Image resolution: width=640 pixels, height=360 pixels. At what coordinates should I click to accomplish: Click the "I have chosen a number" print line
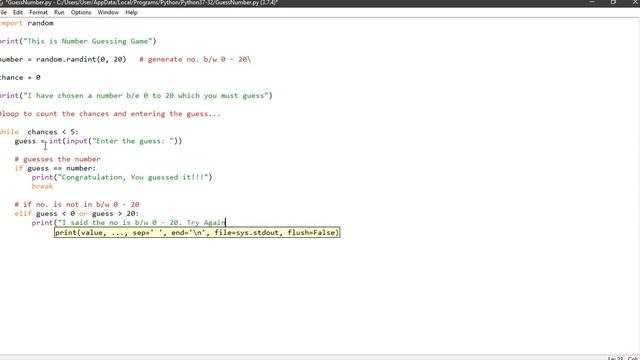pyautogui.click(x=136, y=96)
